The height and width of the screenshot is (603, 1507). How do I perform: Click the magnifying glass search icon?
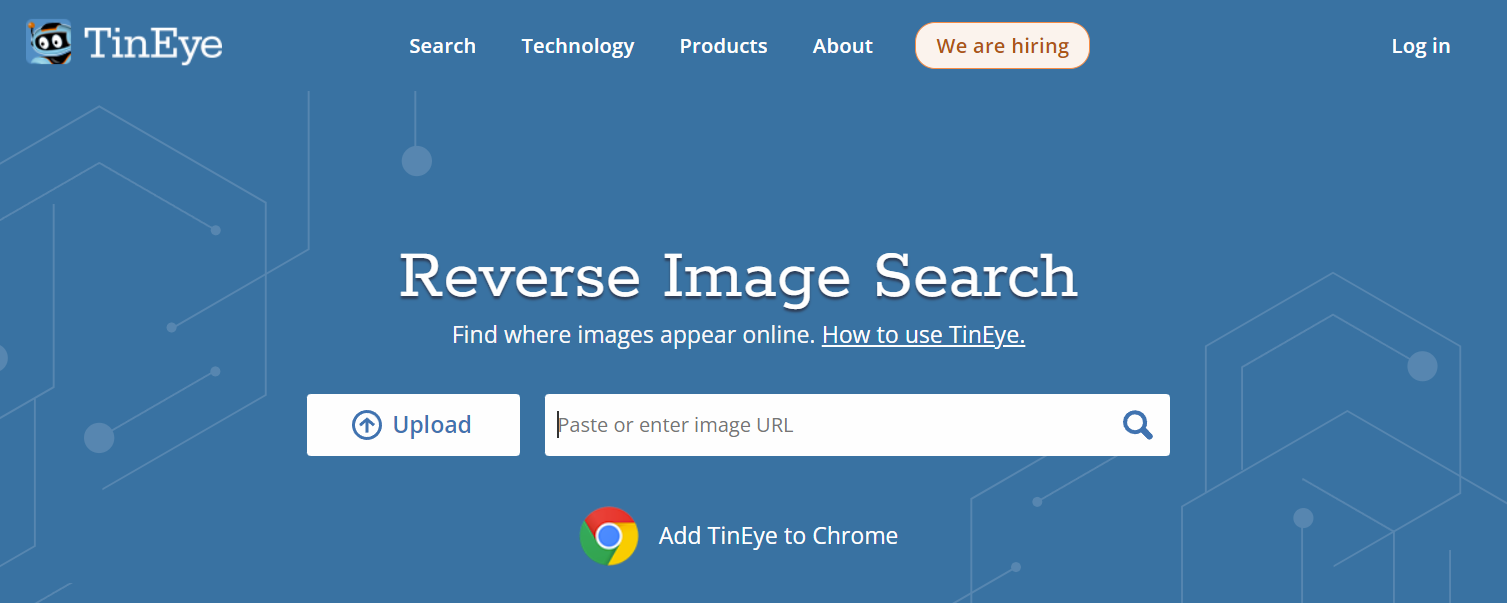1137,425
